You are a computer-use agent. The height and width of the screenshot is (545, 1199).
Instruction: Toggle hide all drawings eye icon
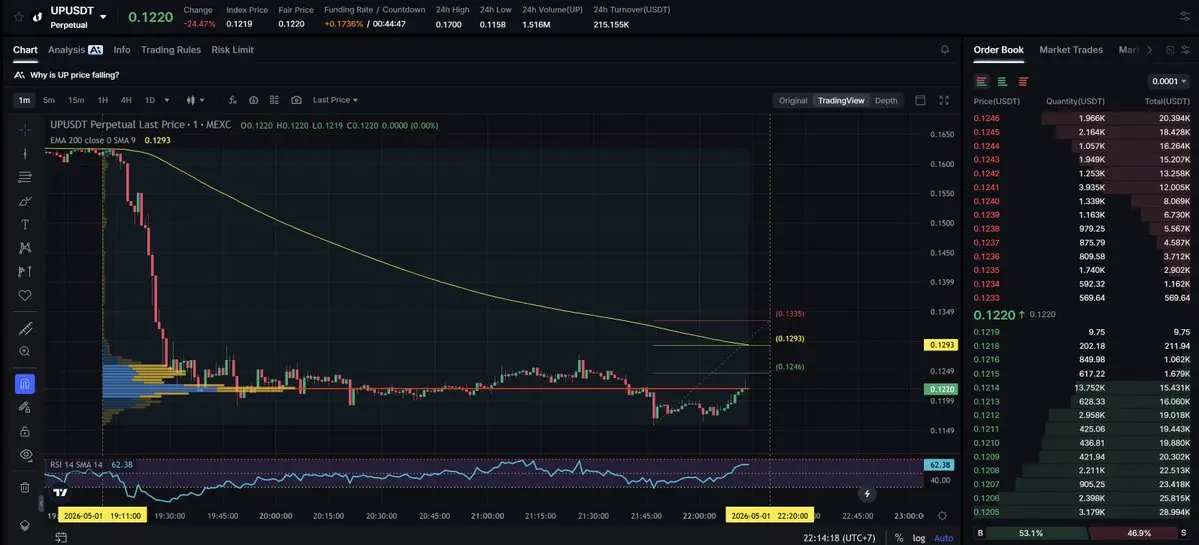click(x=24, y=455)
